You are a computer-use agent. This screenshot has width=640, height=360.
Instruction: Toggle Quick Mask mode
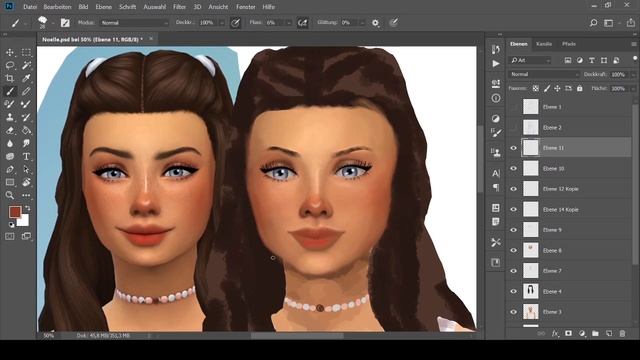[10, 236]
